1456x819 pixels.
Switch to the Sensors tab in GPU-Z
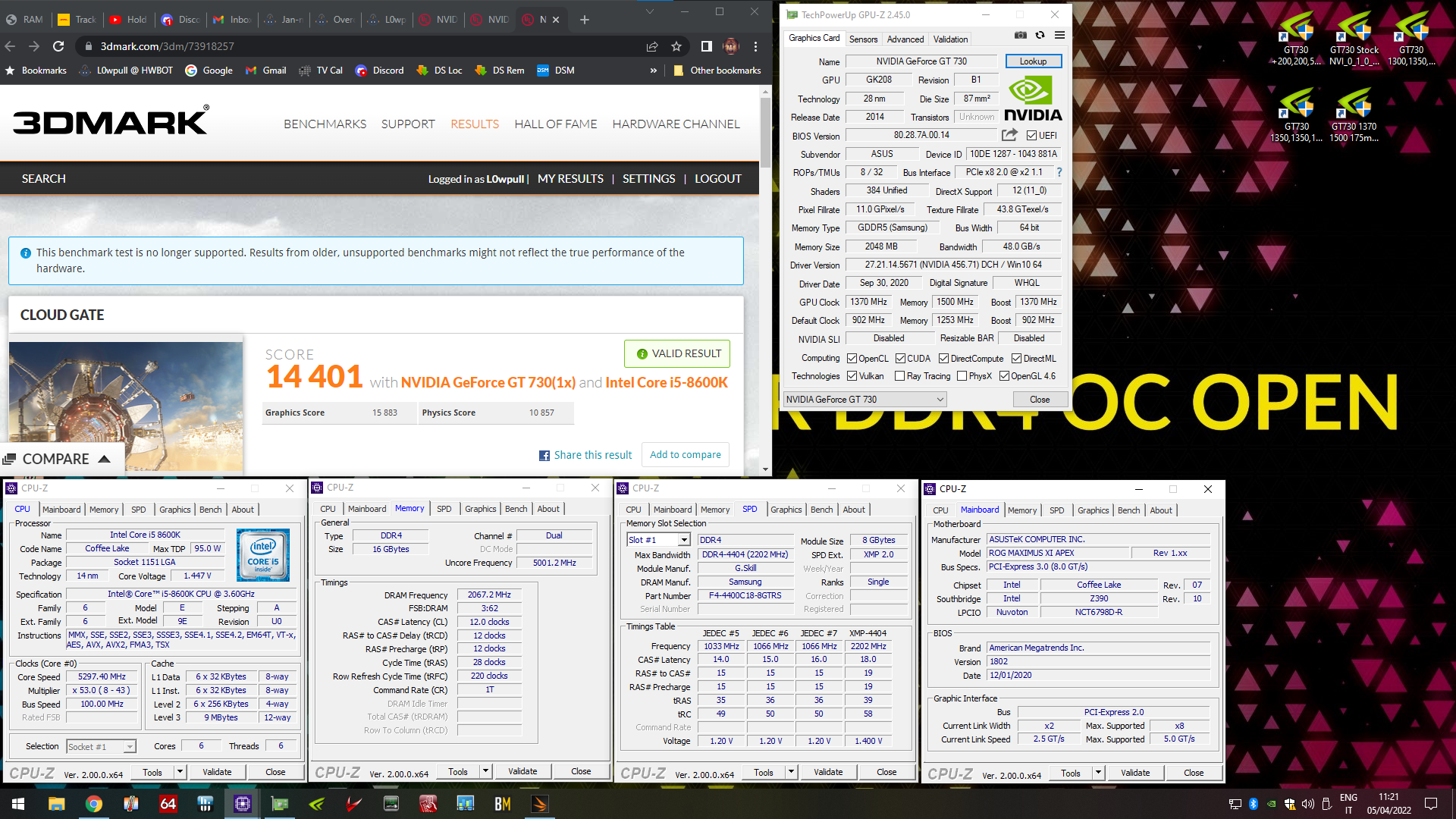(863, 39)
